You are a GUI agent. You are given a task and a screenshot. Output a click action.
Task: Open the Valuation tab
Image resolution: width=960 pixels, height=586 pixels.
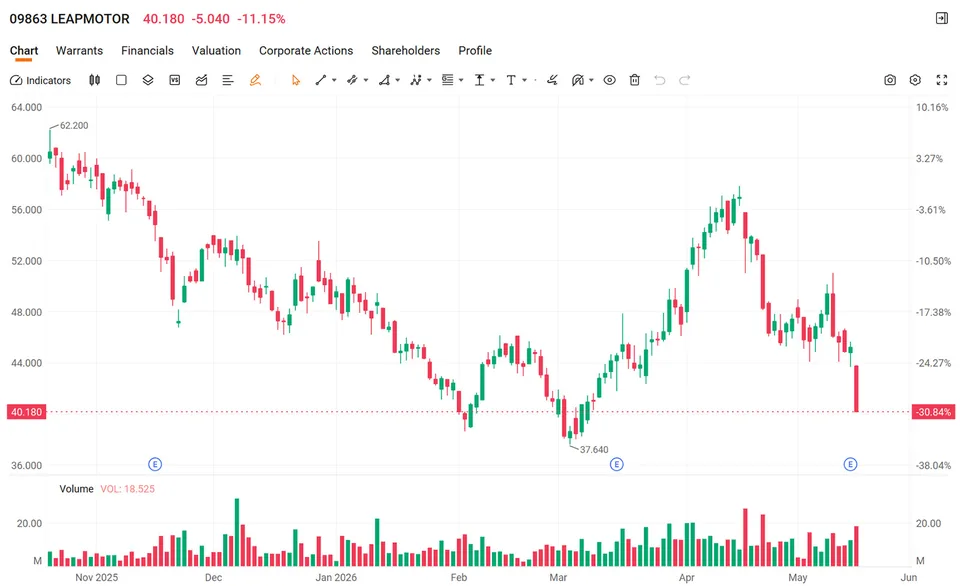tap(216, 51)
